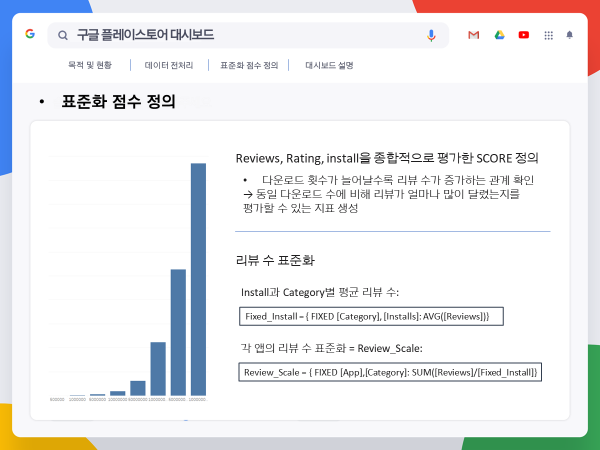The height and width of the screenshot is (450, 600).
Task: Open the Google apps grid icon
Action: pos(549,35)
